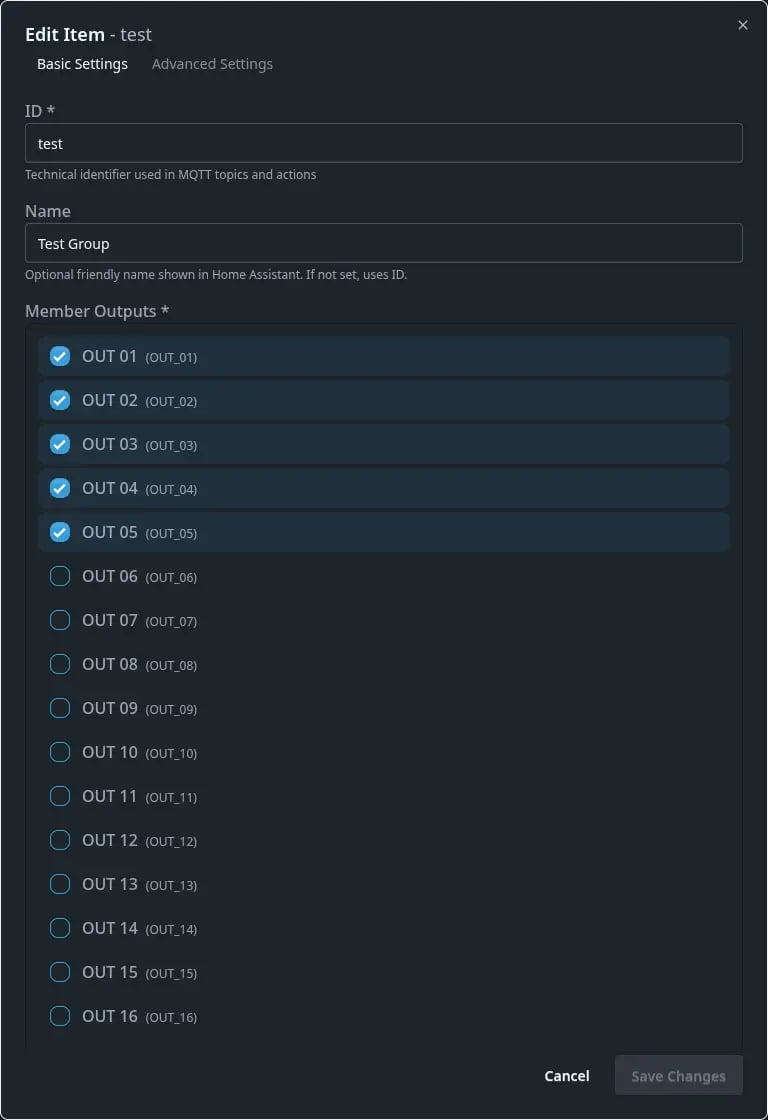Switch to the Advanced Settings tab
Image resolution: width=768 pixels, height=1120 pixels.
(212, 64)
